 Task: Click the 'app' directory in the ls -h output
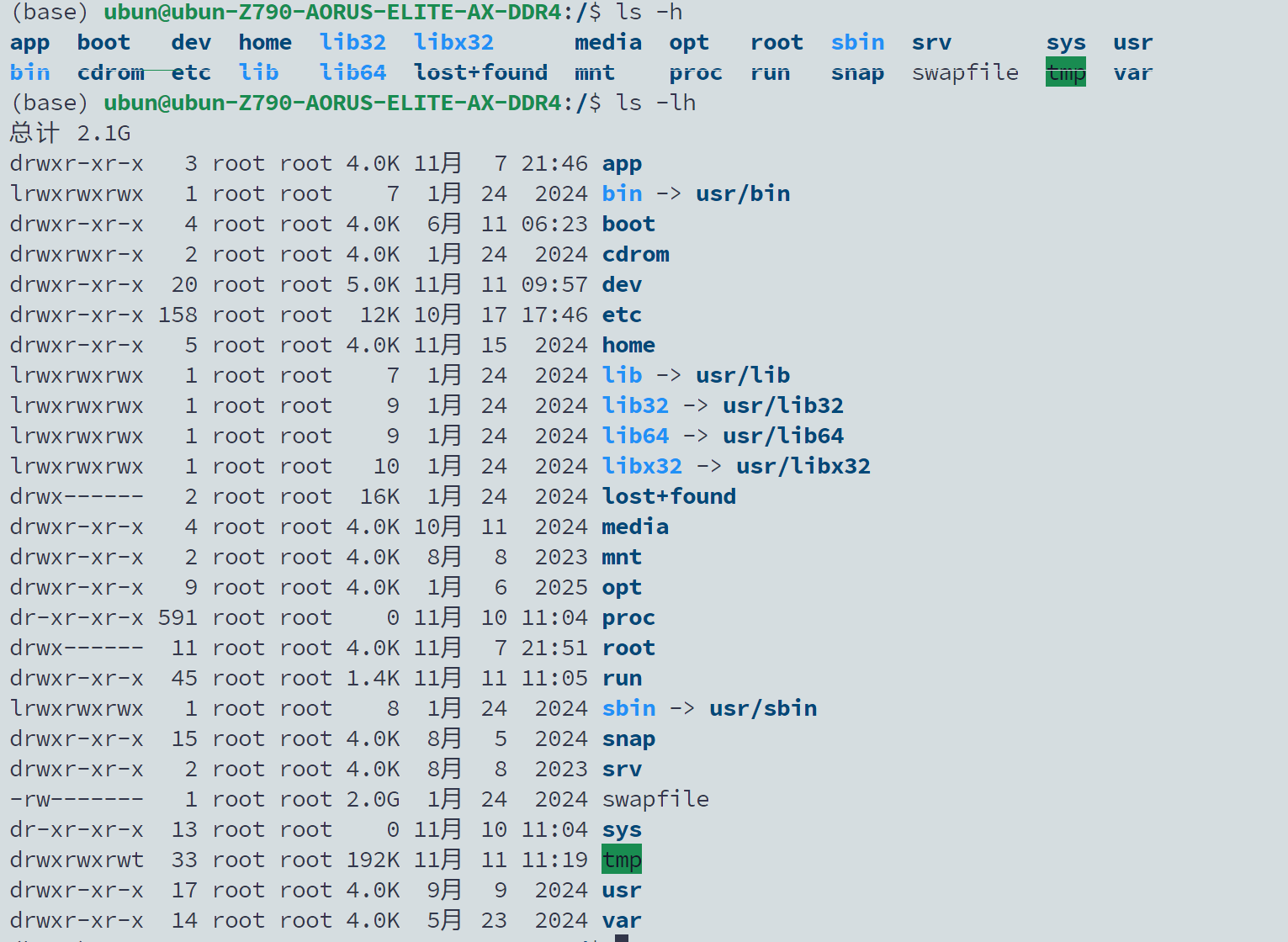click(x=30, y=43)
